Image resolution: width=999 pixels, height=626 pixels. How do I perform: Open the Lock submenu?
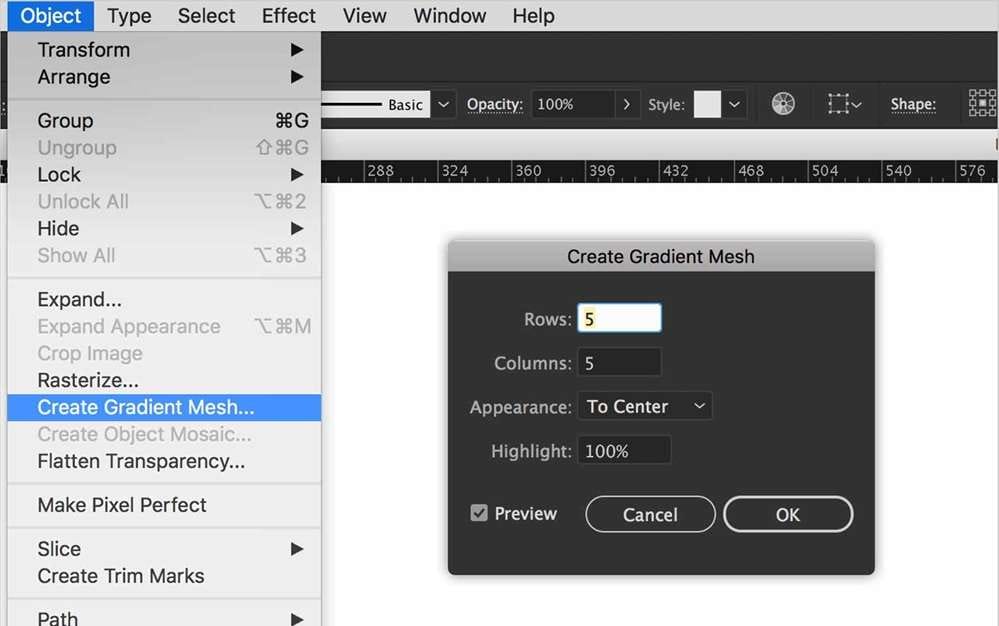click(164, 174)
